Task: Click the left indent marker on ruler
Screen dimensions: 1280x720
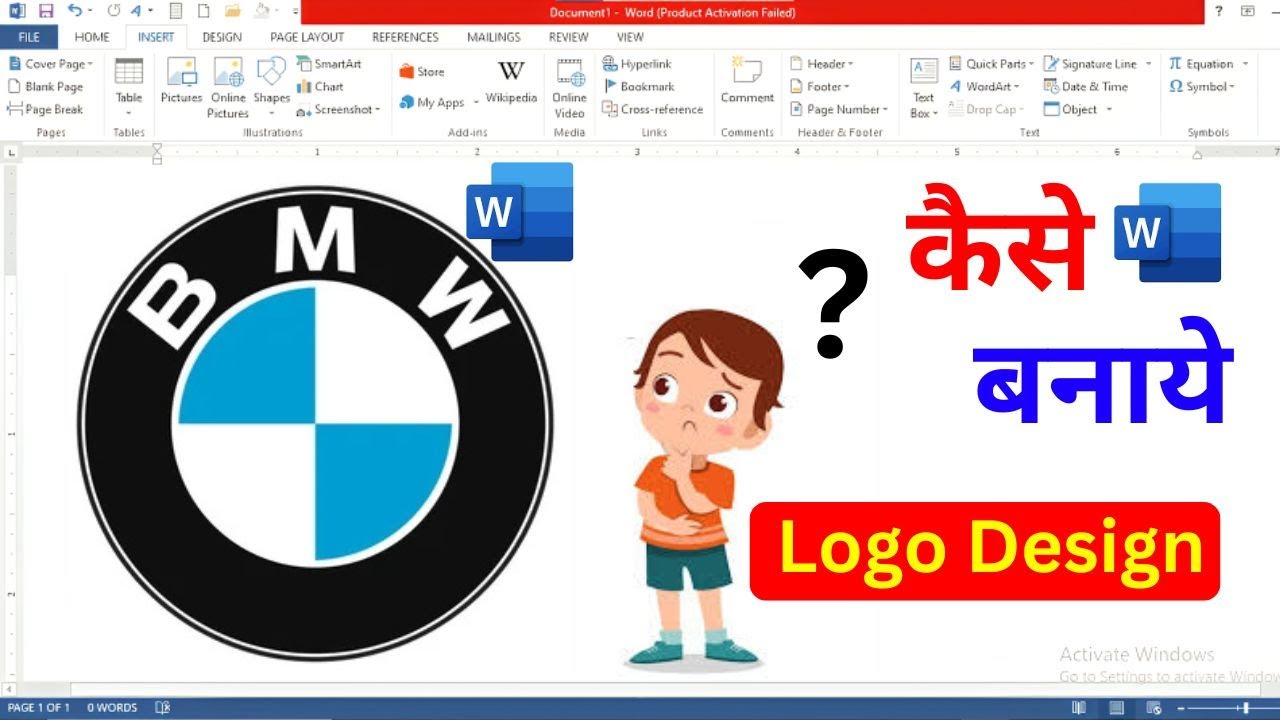Action: pos(157,153)
